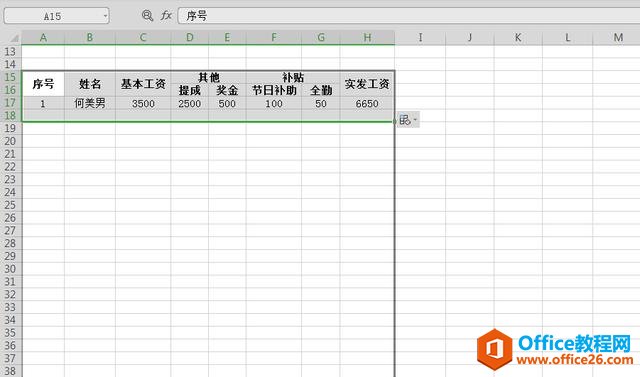Screen dimensions: 640x377
Task: Select column H header
Action: [367, 38]
